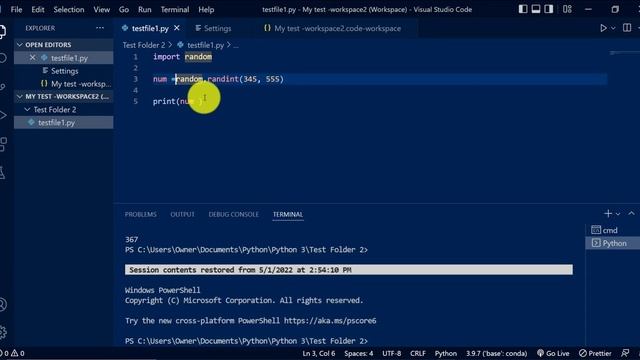Click the 'import random' code line
Screen dimensions: 640x360
(x=182, y=57)
